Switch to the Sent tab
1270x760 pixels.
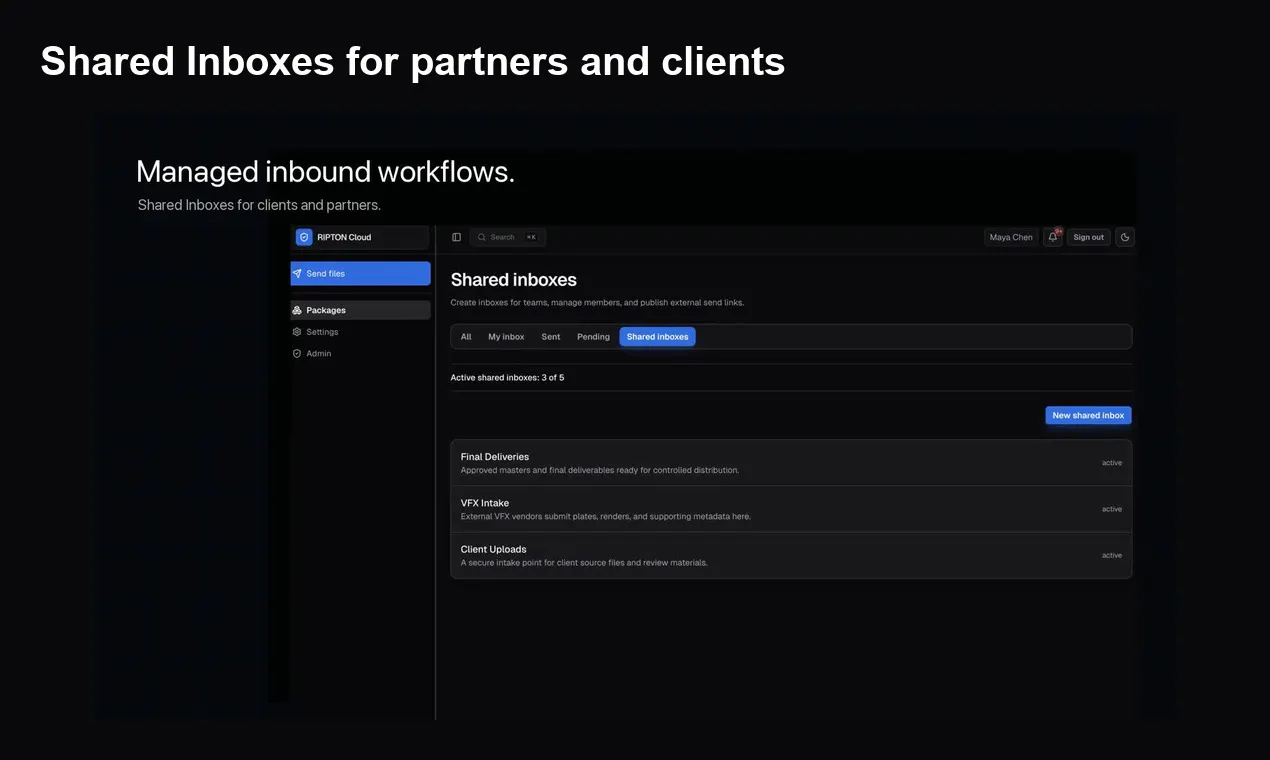pyautogui.click(x=551, y=337)
